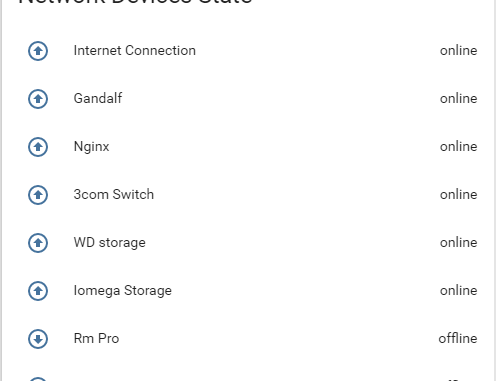
Task: Open the Iomega Storage entry
Action: 122,291
